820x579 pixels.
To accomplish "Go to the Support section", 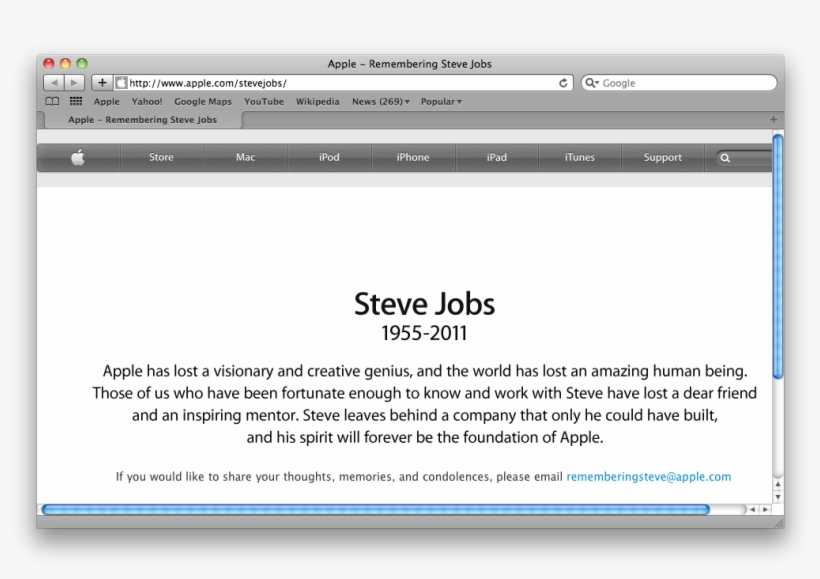I will [663, 157].
